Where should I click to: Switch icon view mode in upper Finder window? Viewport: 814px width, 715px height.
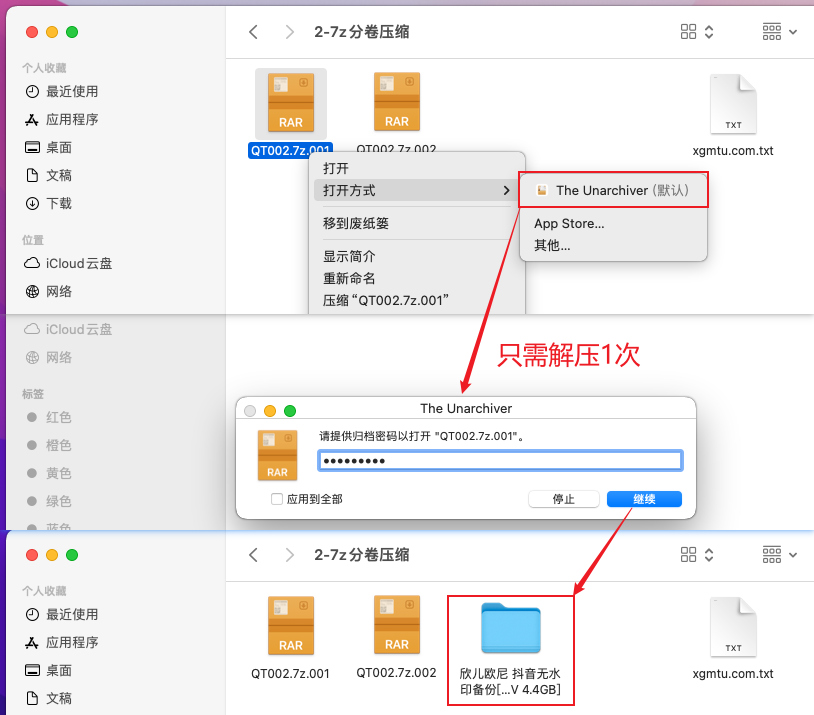[x=697, y=32]
